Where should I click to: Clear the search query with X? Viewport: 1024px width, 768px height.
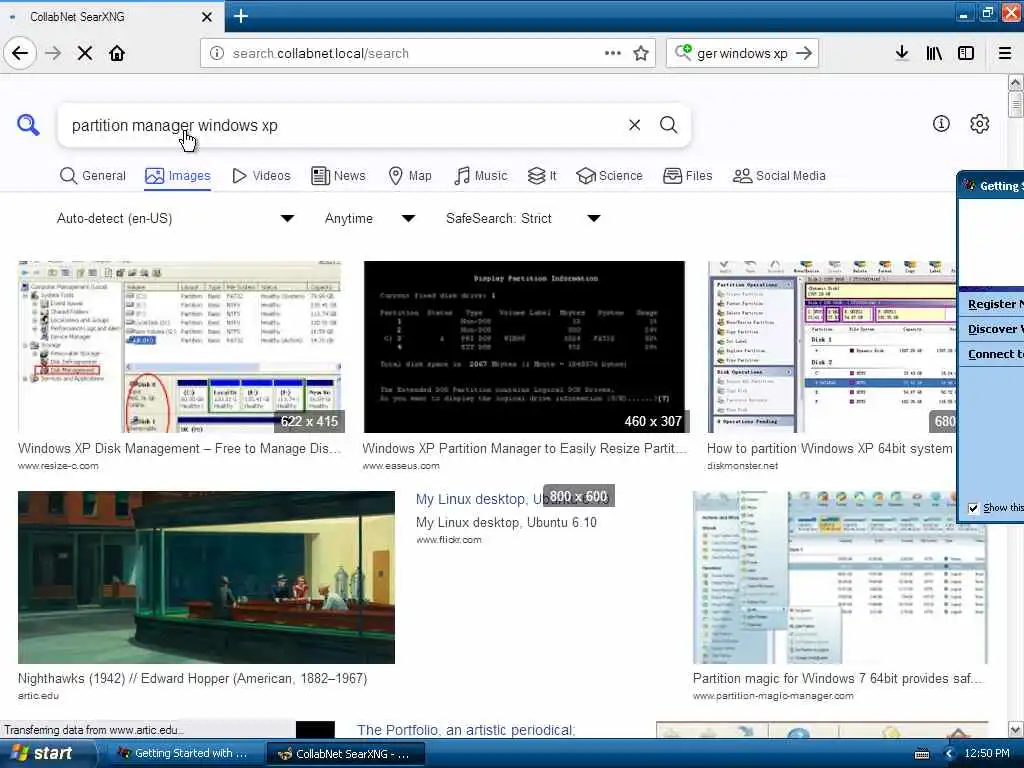point(634,125)
